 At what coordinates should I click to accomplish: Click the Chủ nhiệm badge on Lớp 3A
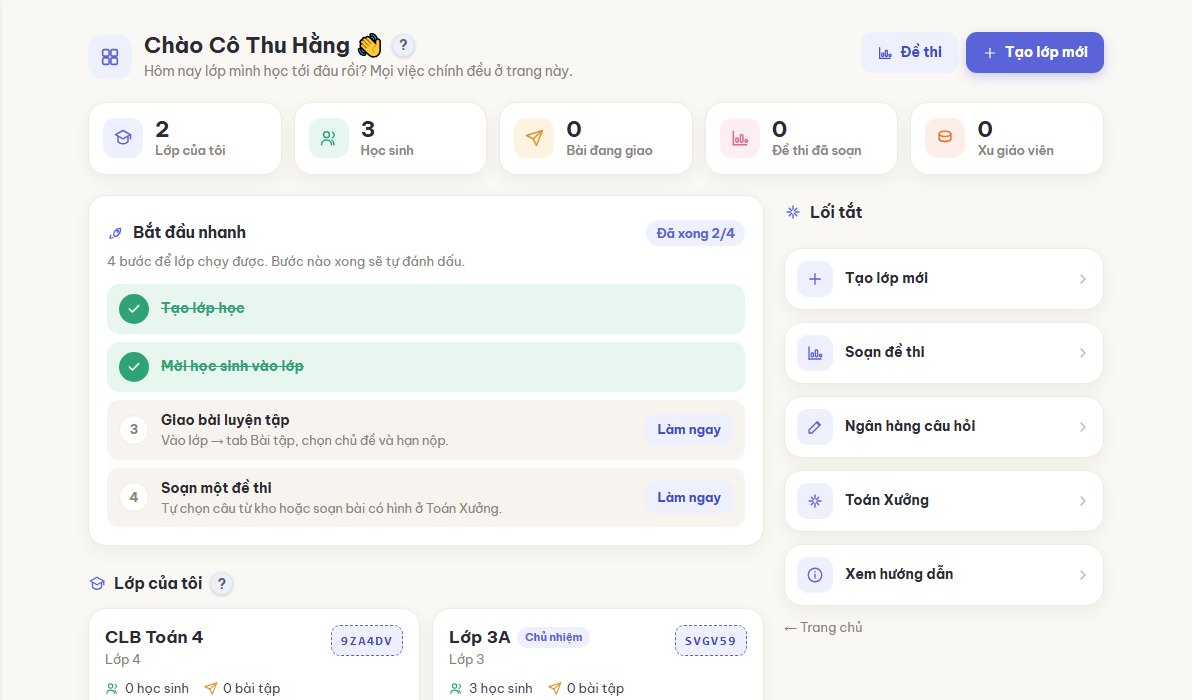click(x=553, y=638)
